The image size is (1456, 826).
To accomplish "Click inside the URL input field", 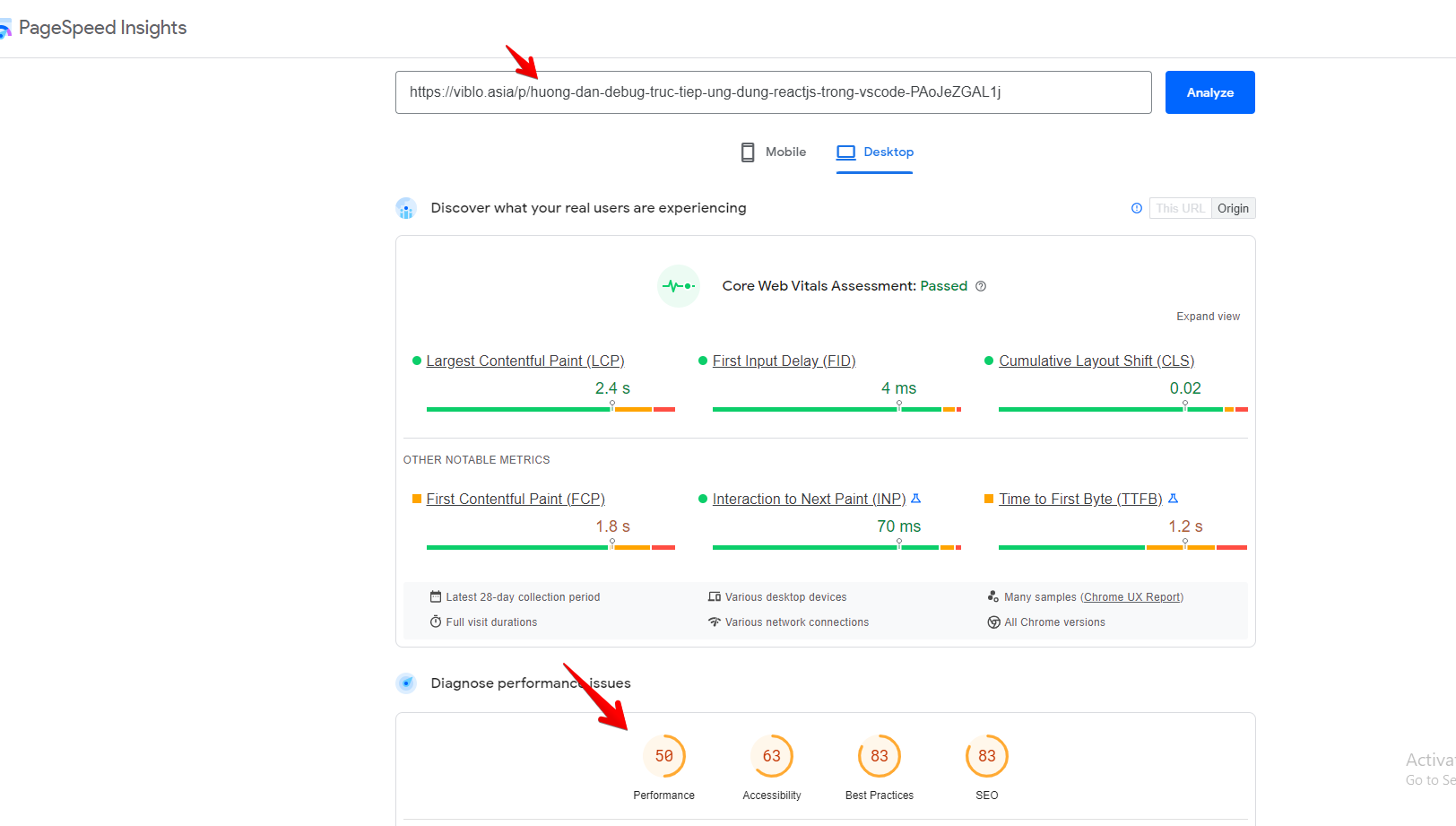I will click(773, 91).
